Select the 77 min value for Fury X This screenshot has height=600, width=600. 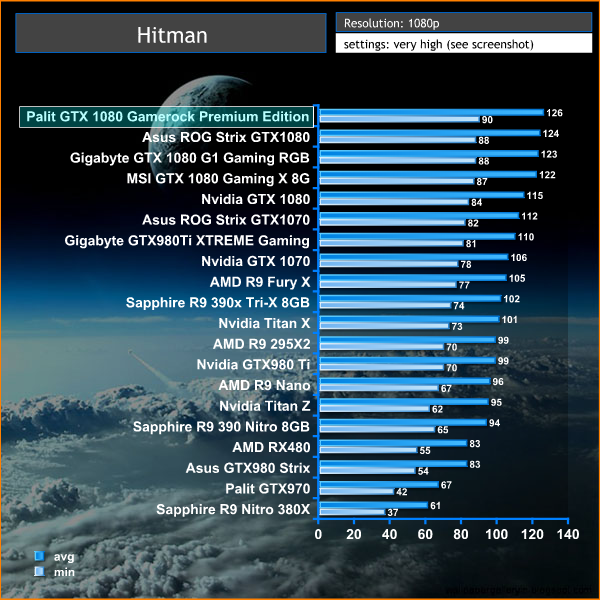464,285
